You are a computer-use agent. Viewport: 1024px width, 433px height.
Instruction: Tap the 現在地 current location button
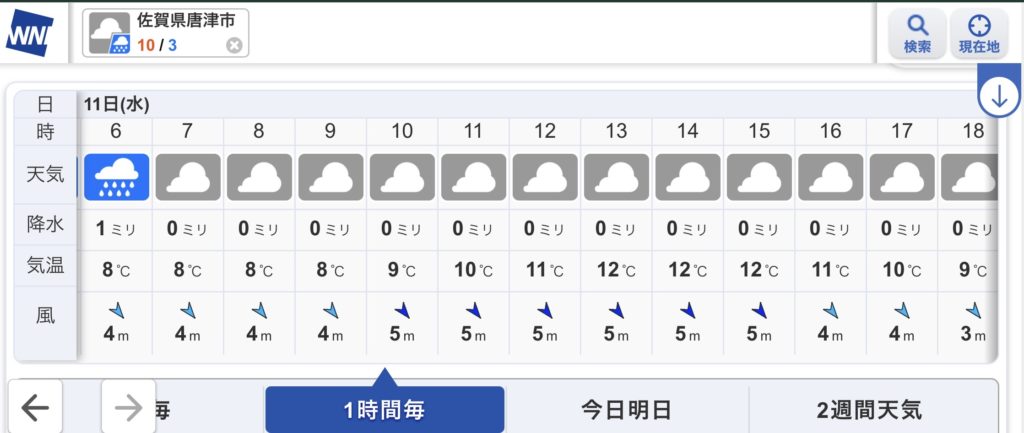(978, 34)
